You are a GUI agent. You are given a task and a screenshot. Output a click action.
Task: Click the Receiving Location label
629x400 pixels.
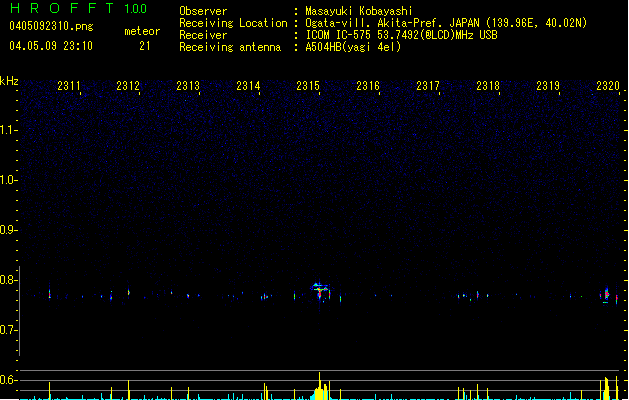[233, 23]
